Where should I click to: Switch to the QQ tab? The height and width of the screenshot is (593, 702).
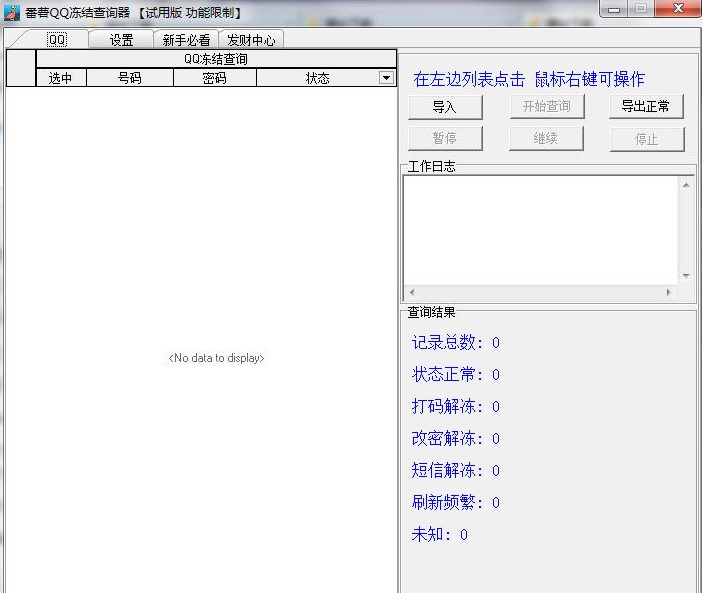57,40
